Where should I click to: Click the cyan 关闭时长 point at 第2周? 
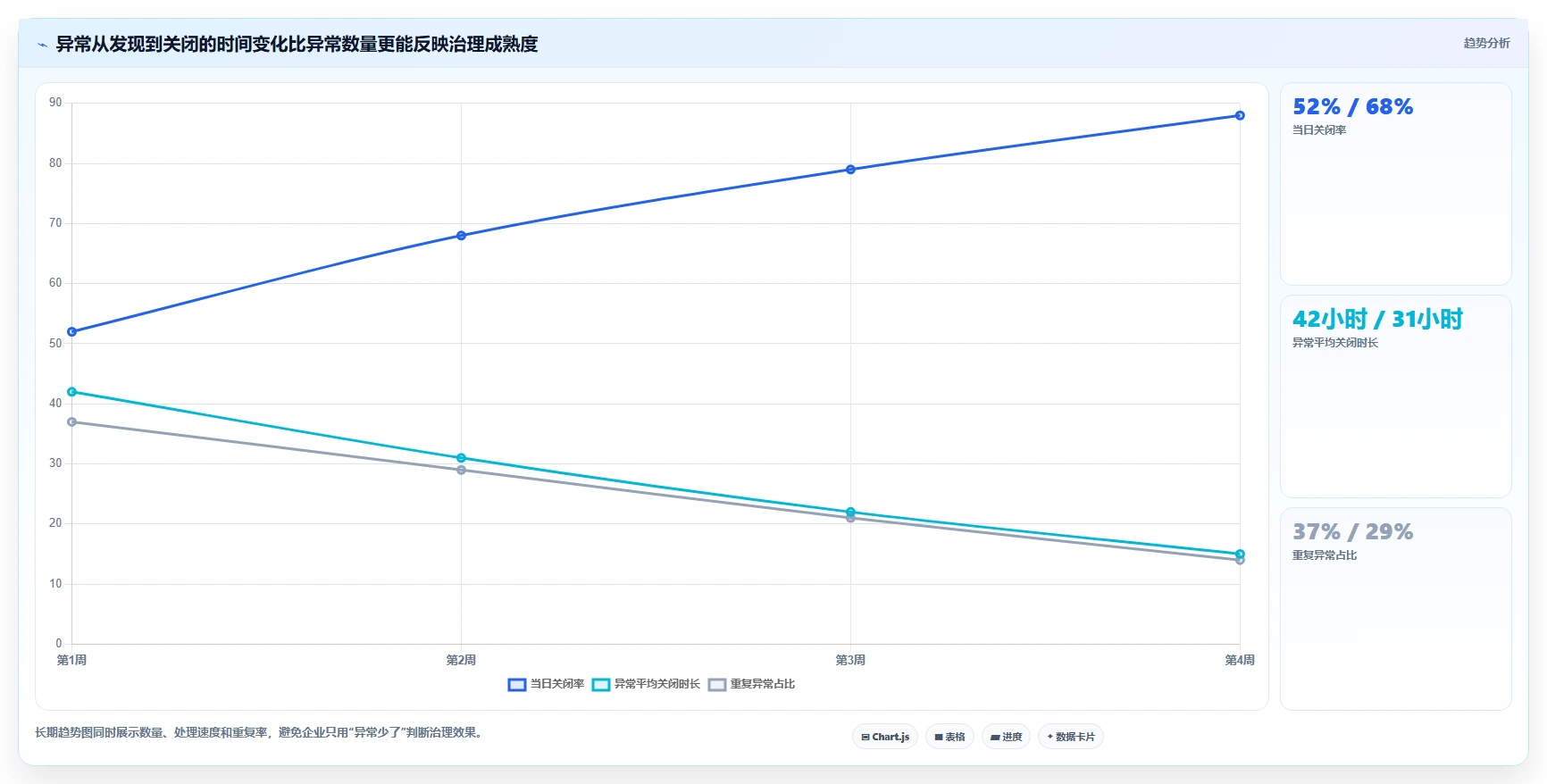461,458
